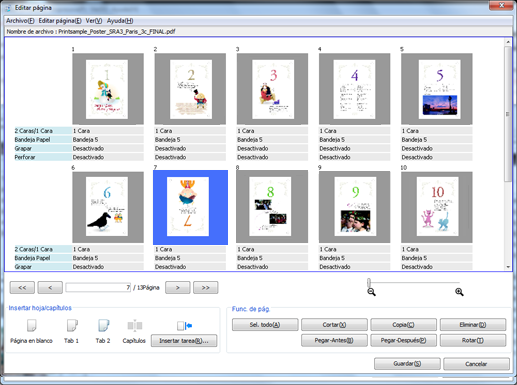
Task: Select page 6 thumbnail with crow
Action: point(108,207)
